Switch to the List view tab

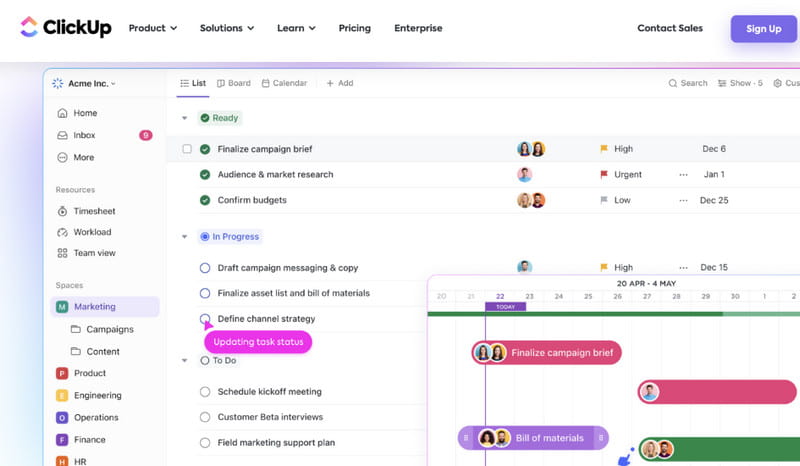pyautogui.click(x=193, y=83)
